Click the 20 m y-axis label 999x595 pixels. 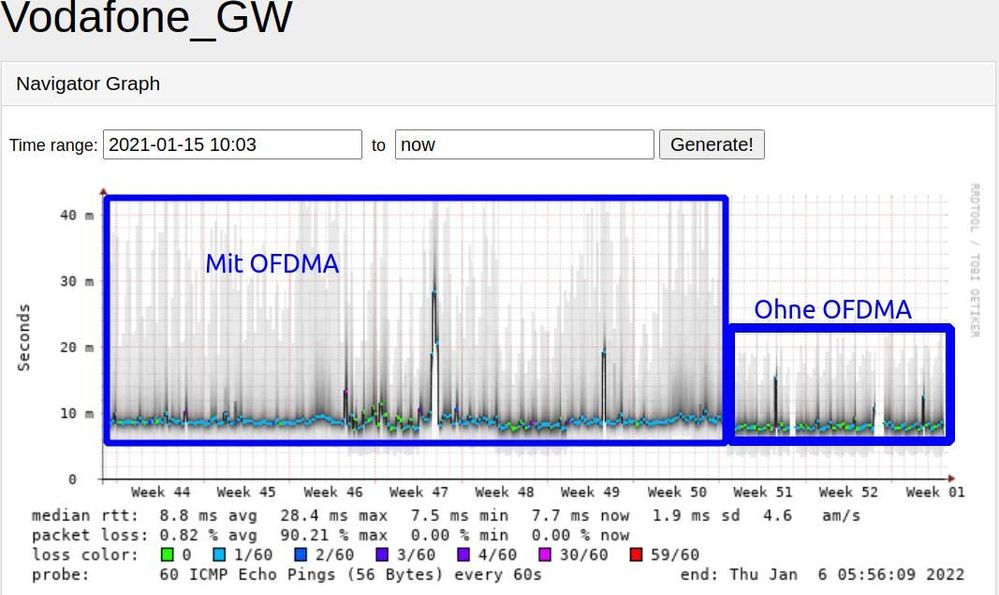click(77, 348)
